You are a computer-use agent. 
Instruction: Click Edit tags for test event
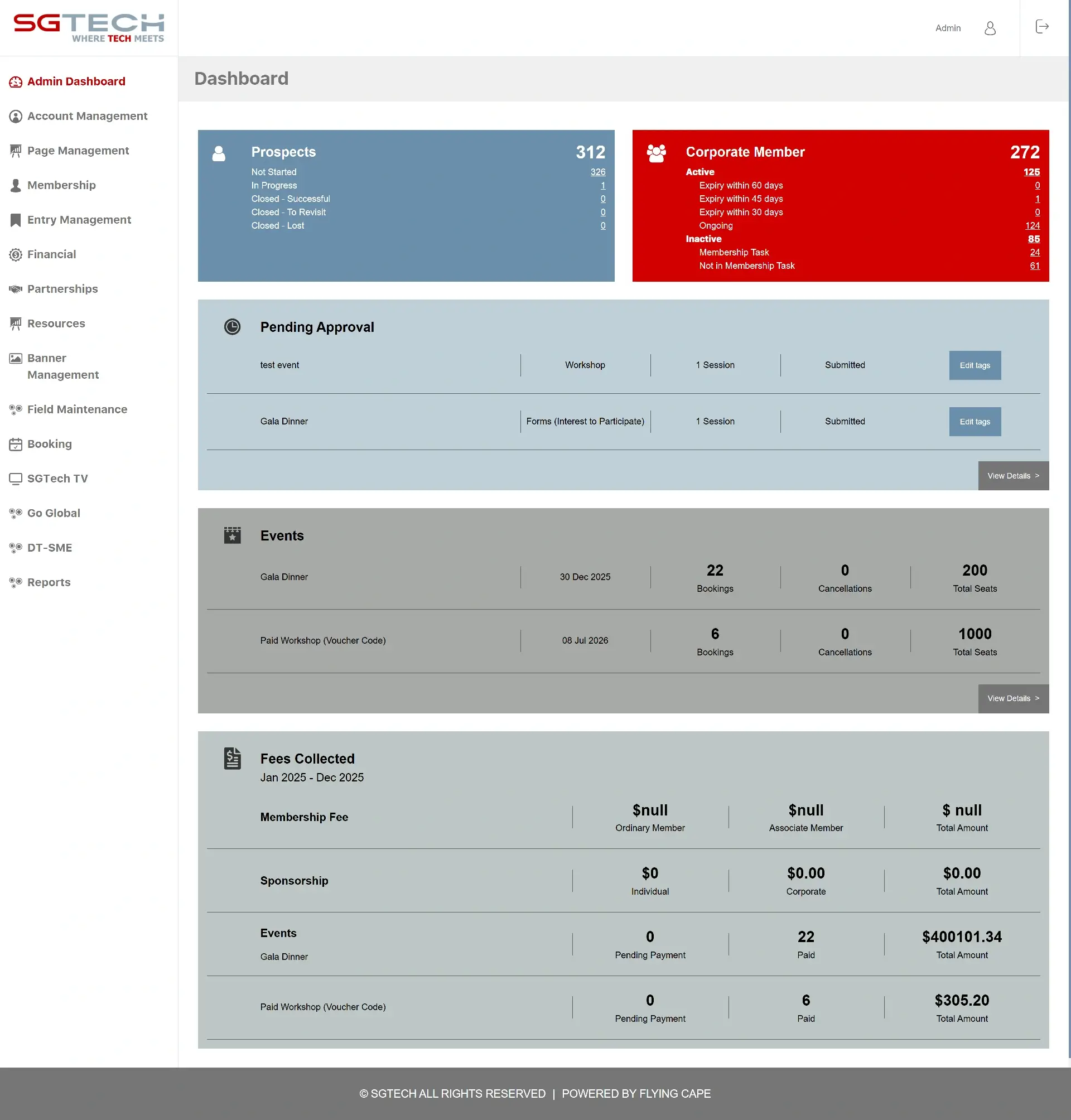[974, 365]
